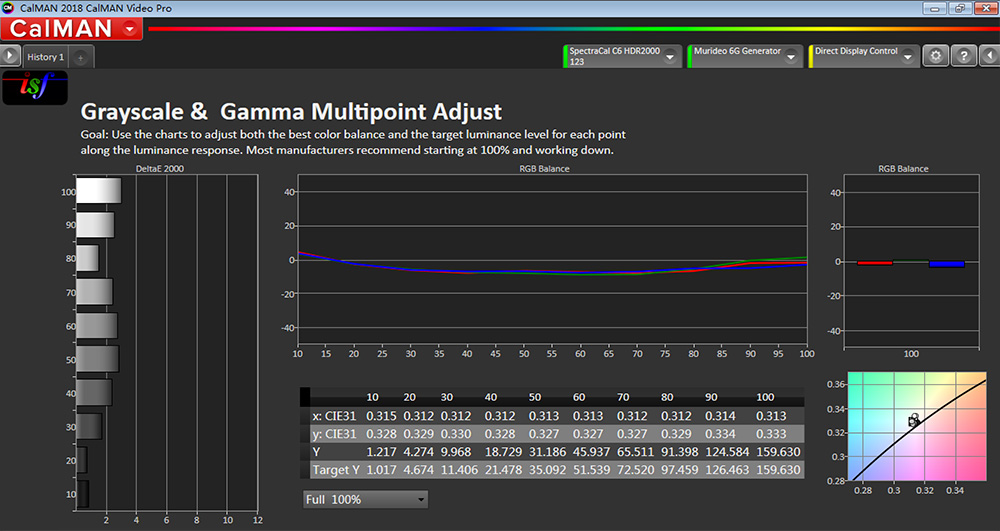Click the 10 column header in table
The height and width of the screenshot is (531, 1000).
[x=372, y=397]
